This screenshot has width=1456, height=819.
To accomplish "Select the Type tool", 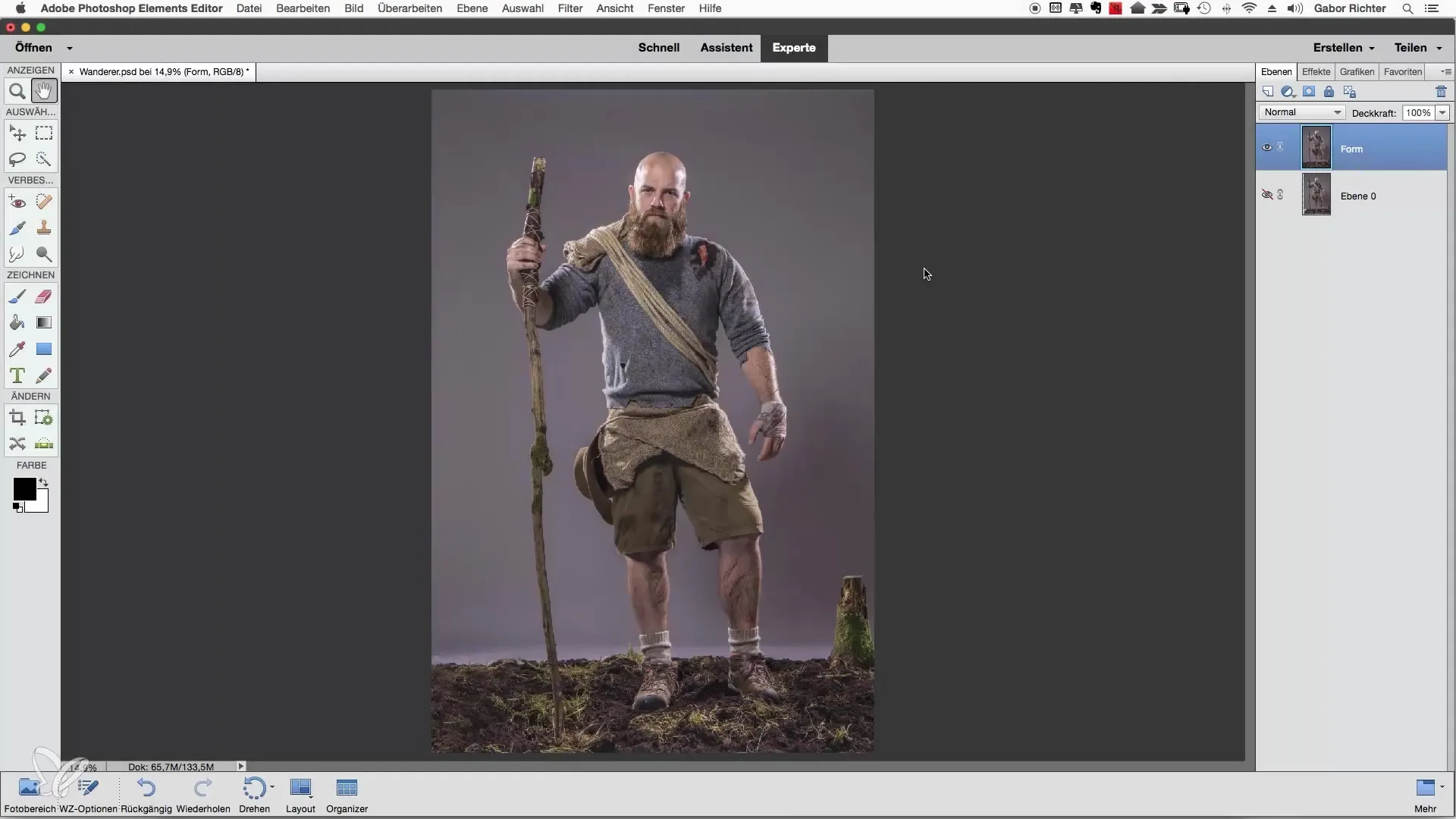I will pos(17,375).
